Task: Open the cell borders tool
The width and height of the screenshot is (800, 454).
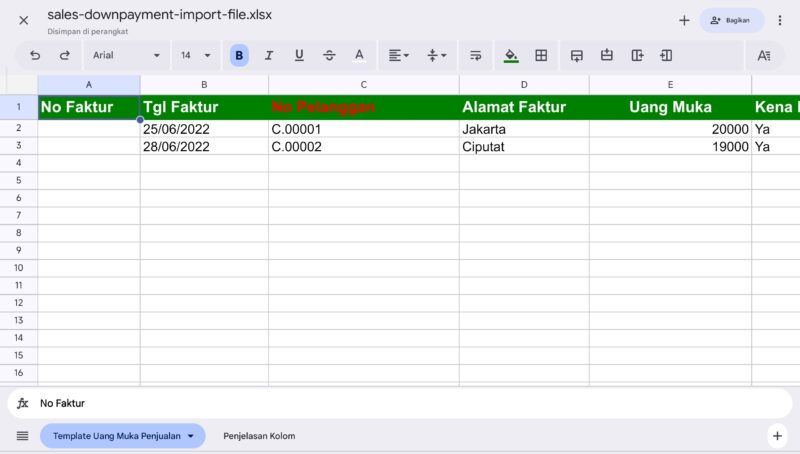Action: click(x=541, y=56)
